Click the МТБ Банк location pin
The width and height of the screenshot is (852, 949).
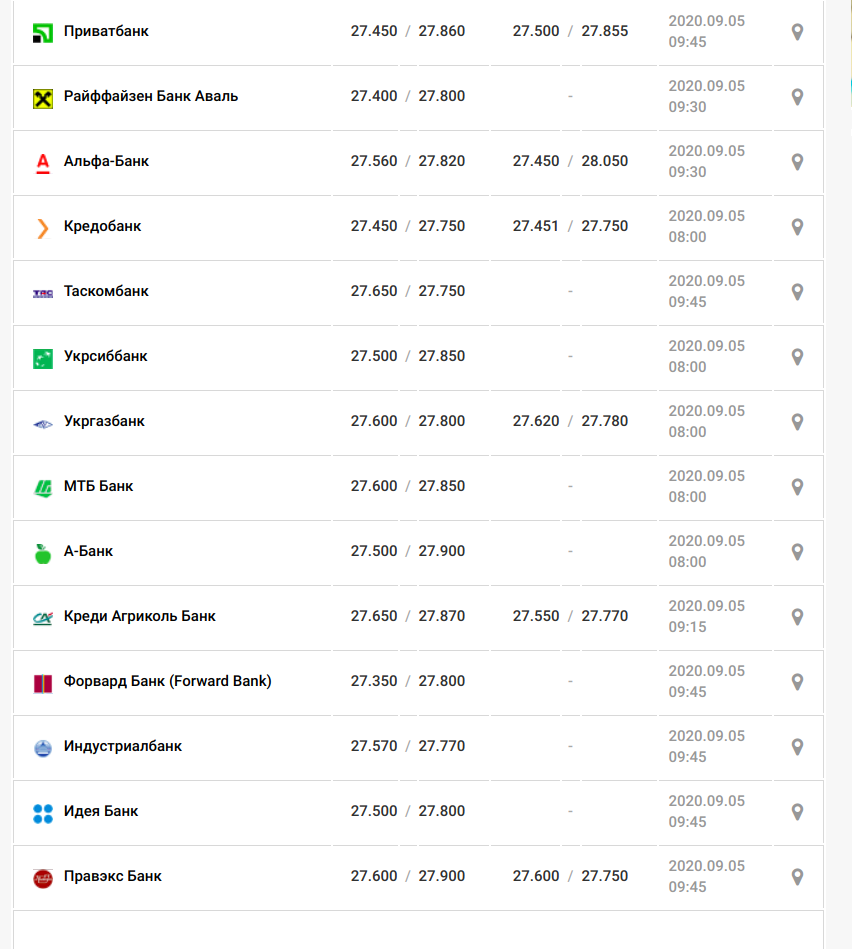pos(798,487)
